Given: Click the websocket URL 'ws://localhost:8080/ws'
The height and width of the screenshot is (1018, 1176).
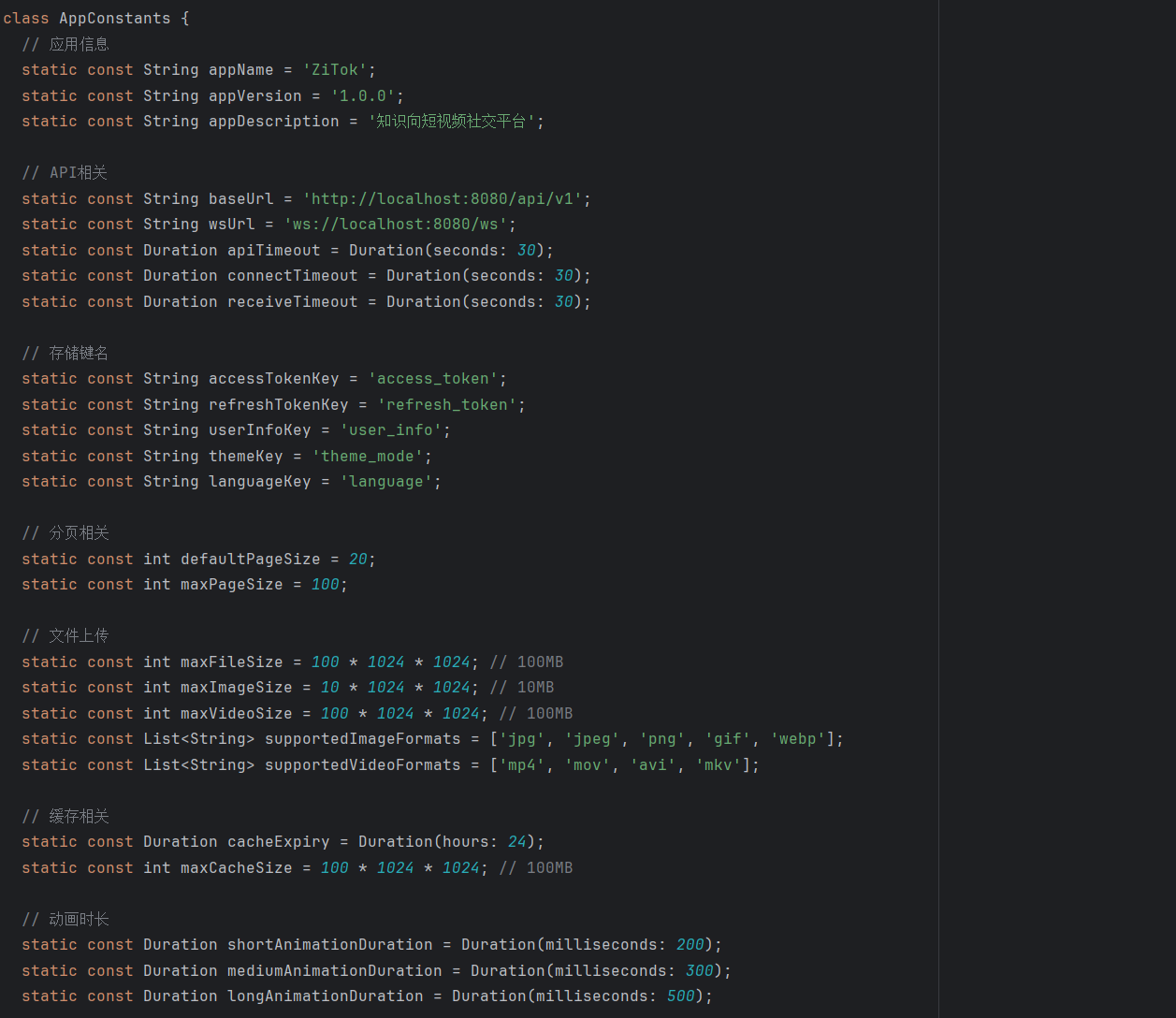Looking at the screenshot, I should [x=396, y=225].
